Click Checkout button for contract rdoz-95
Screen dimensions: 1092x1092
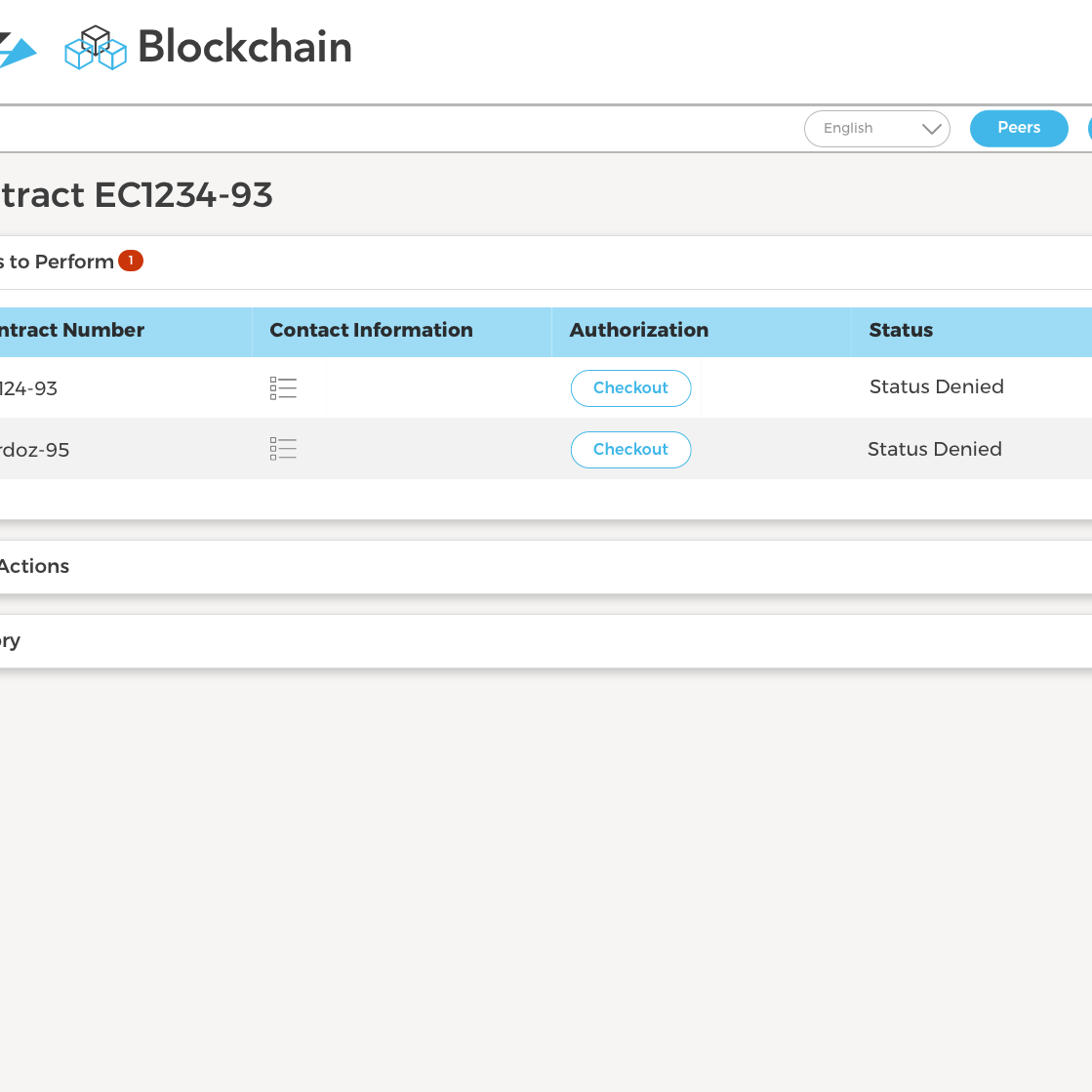pos(631,450)
